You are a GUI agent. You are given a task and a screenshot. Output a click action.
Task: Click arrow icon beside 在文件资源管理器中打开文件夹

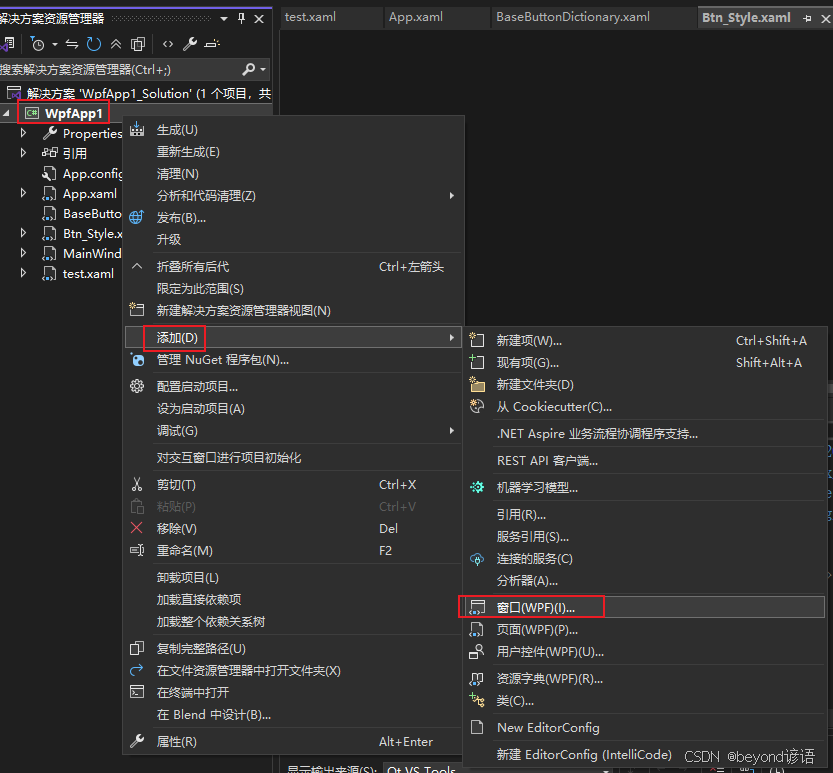[137, 670]
